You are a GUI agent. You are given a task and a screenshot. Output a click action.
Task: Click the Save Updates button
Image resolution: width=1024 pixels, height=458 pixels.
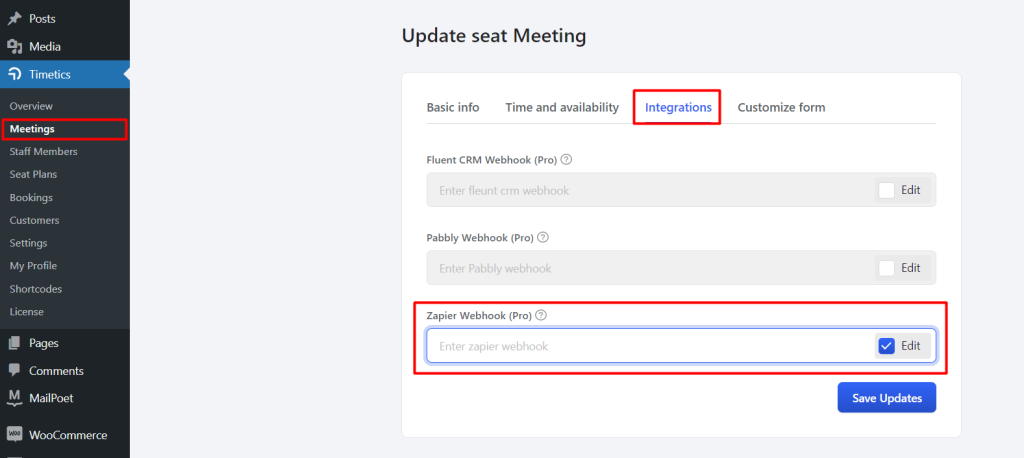click(887, 398)
